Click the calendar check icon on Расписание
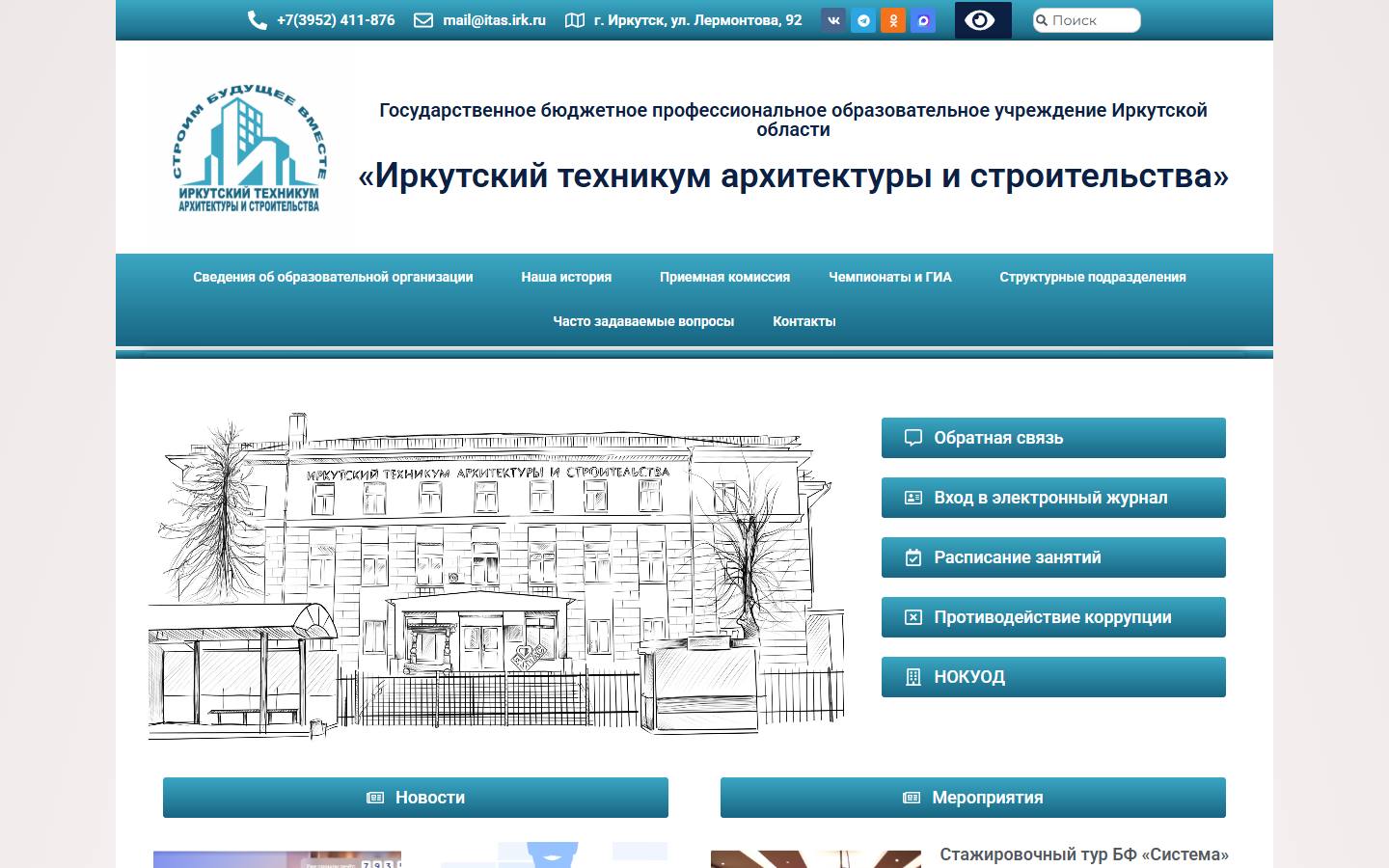1389x868 pixels. (913, 557)
